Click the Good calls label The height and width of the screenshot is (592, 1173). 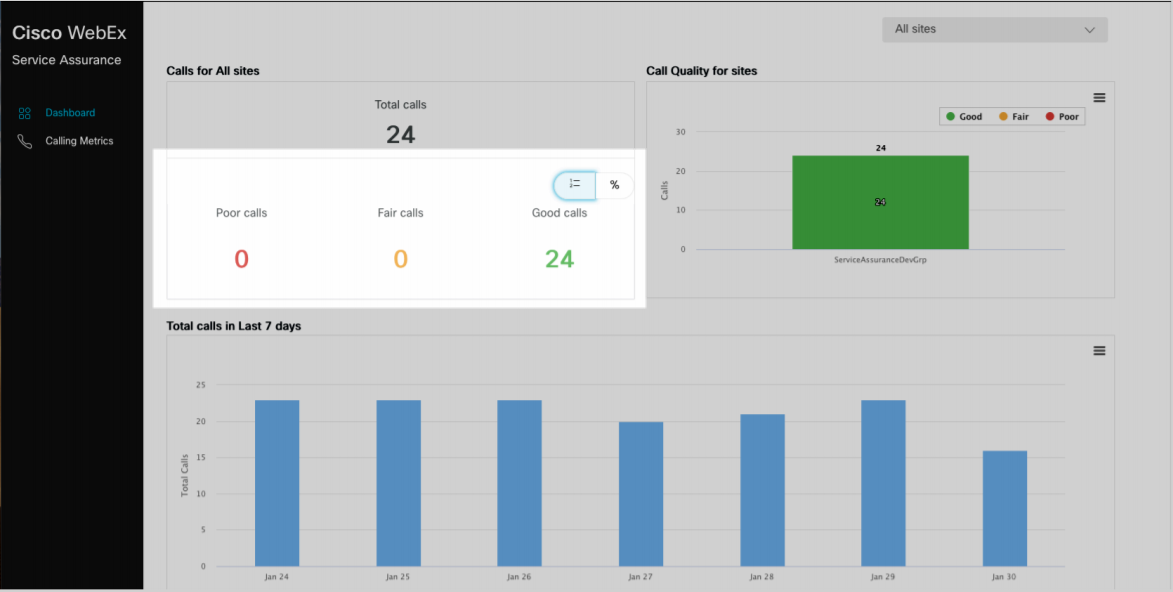pos(560,213)
